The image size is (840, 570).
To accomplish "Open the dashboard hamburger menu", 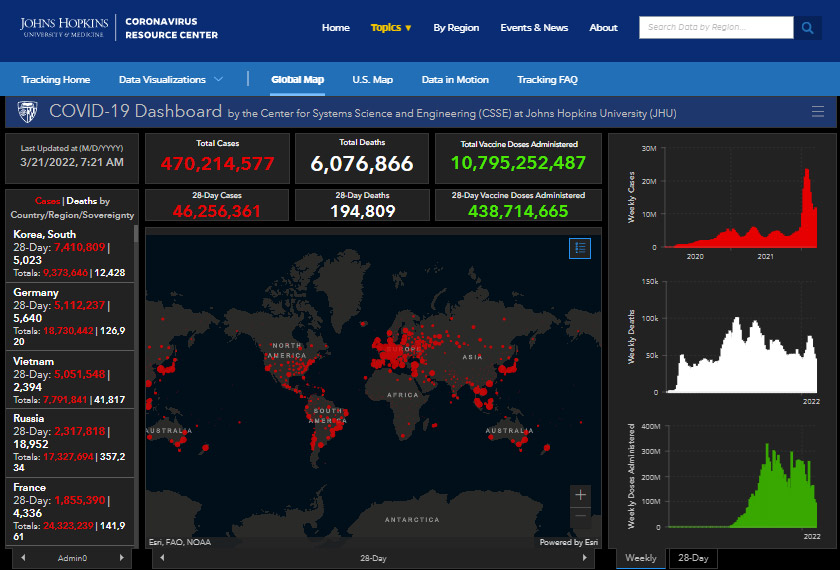I will [x=818, y=112].
